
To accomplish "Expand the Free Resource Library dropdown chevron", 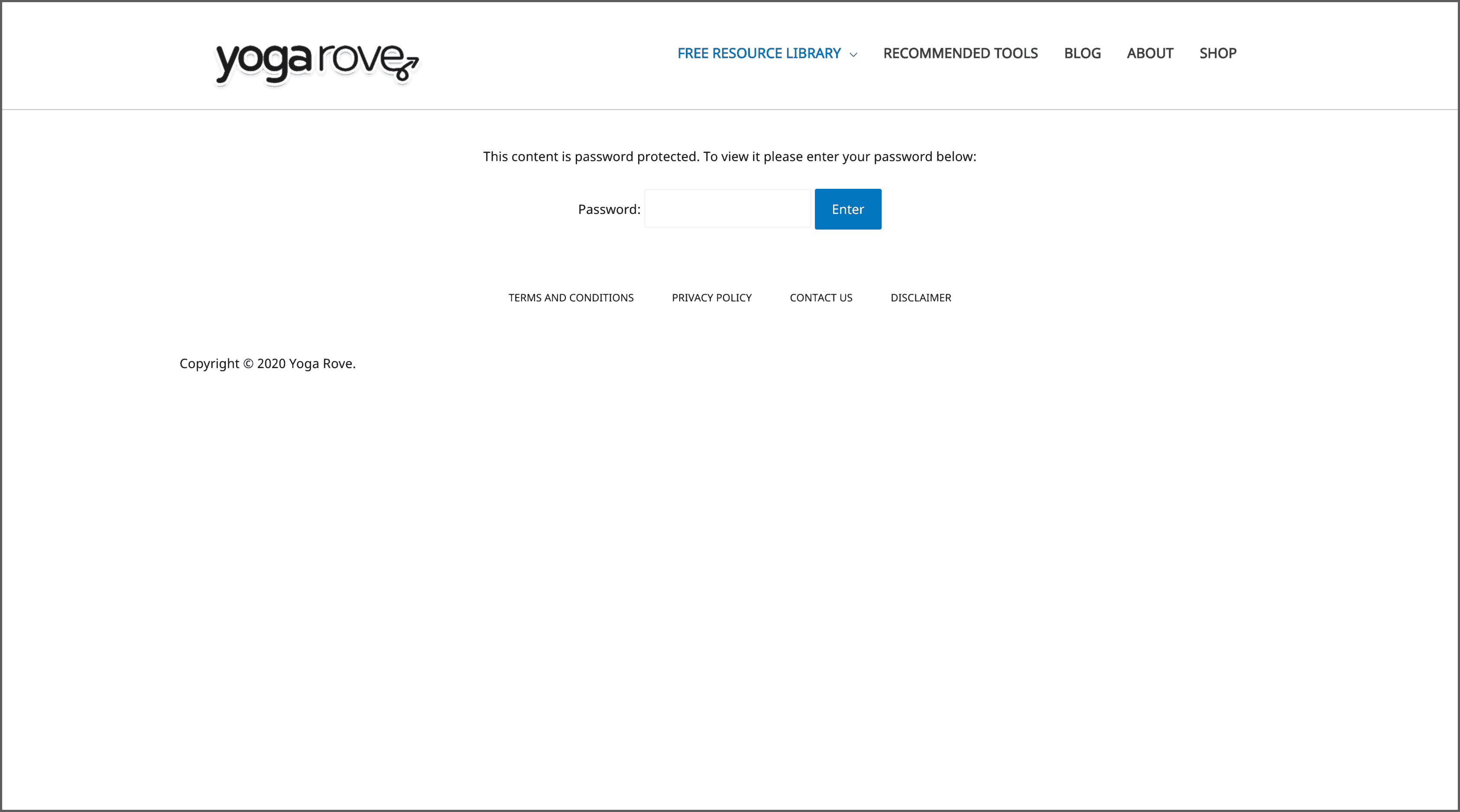I will point(853,55).
